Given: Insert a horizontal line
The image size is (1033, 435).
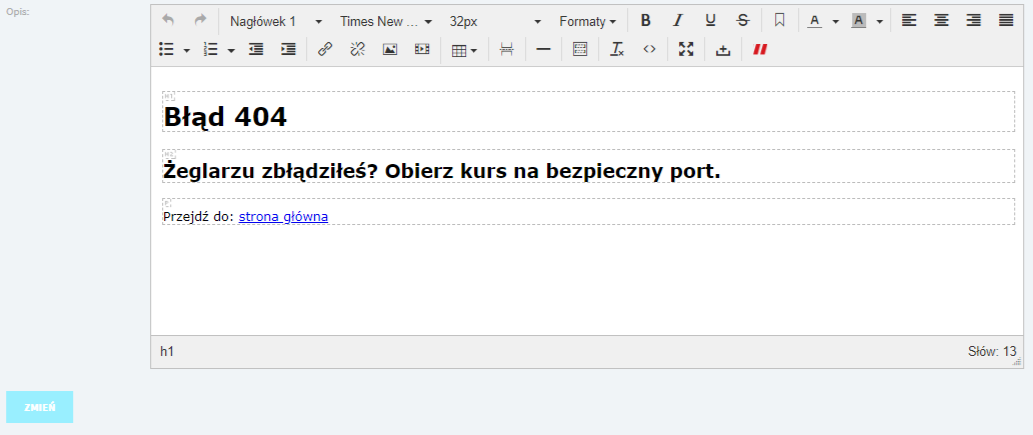Looking at the screenshot, I should 544,49.
